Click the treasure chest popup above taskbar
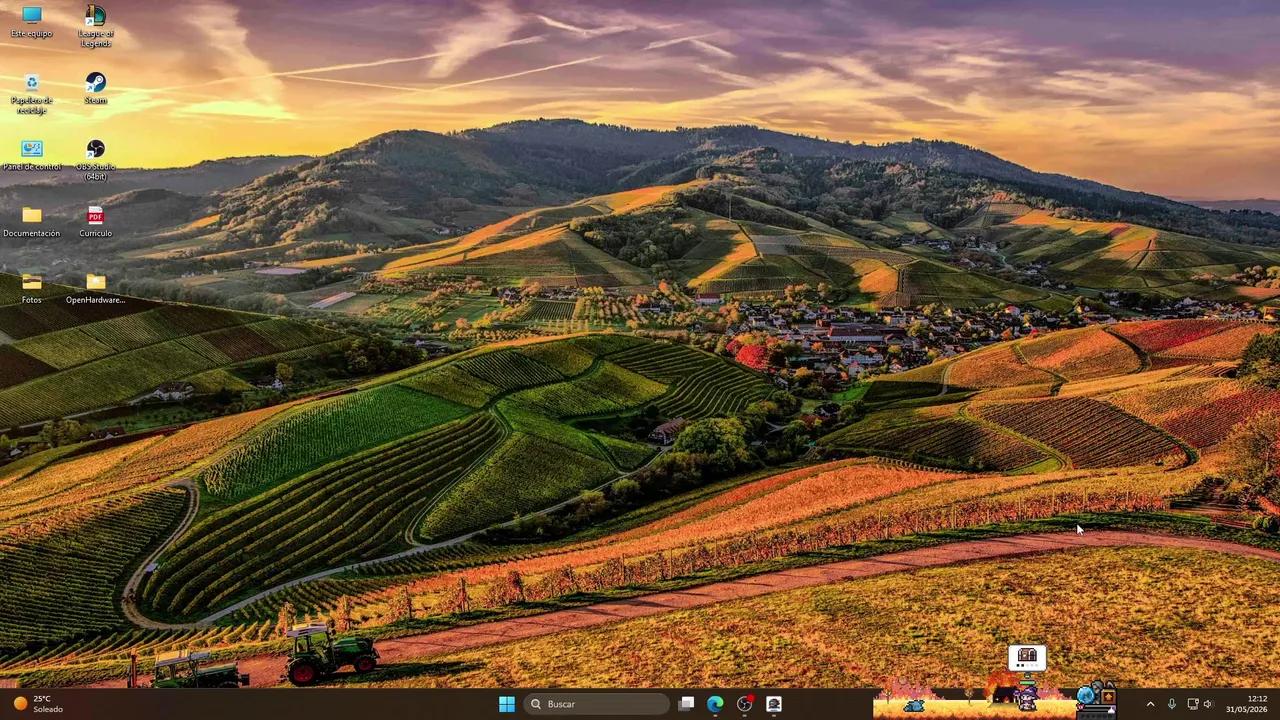1280x720 pixels. [1027, 657]
